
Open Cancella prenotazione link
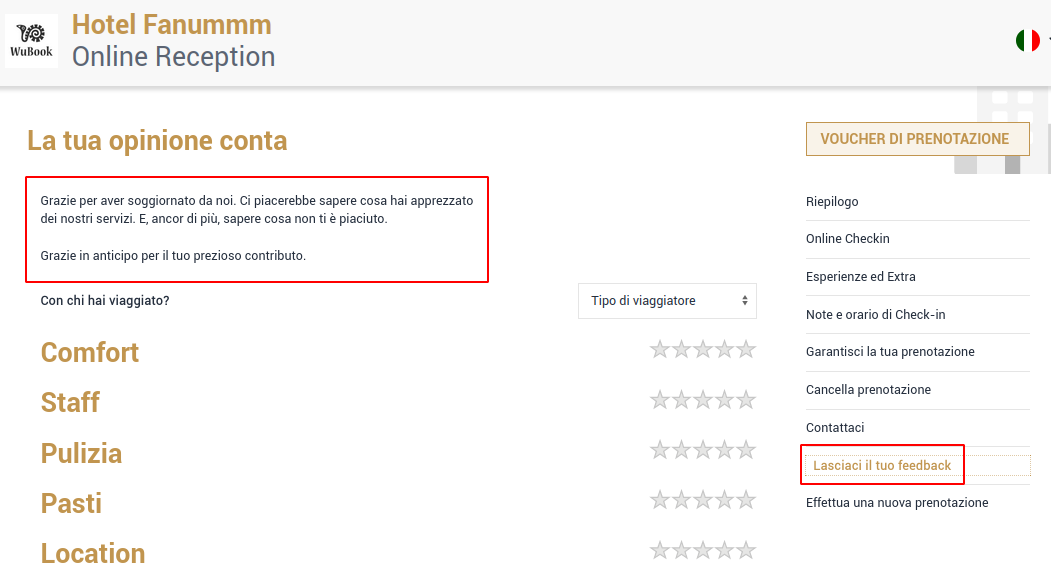pyautogui.click(x=868, y=389)
